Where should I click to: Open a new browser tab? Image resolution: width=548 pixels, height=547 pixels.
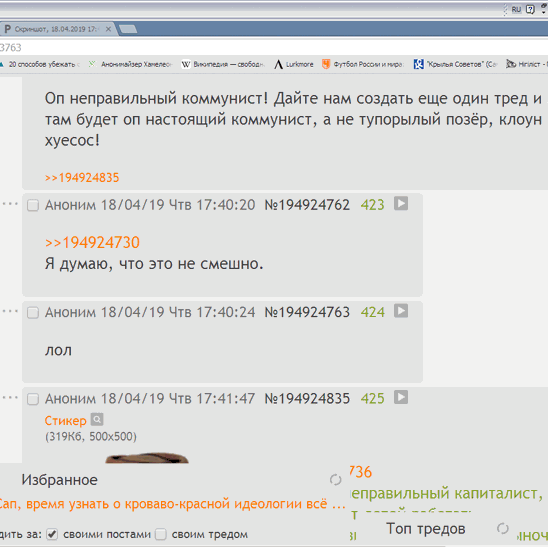tap(128, 29)
